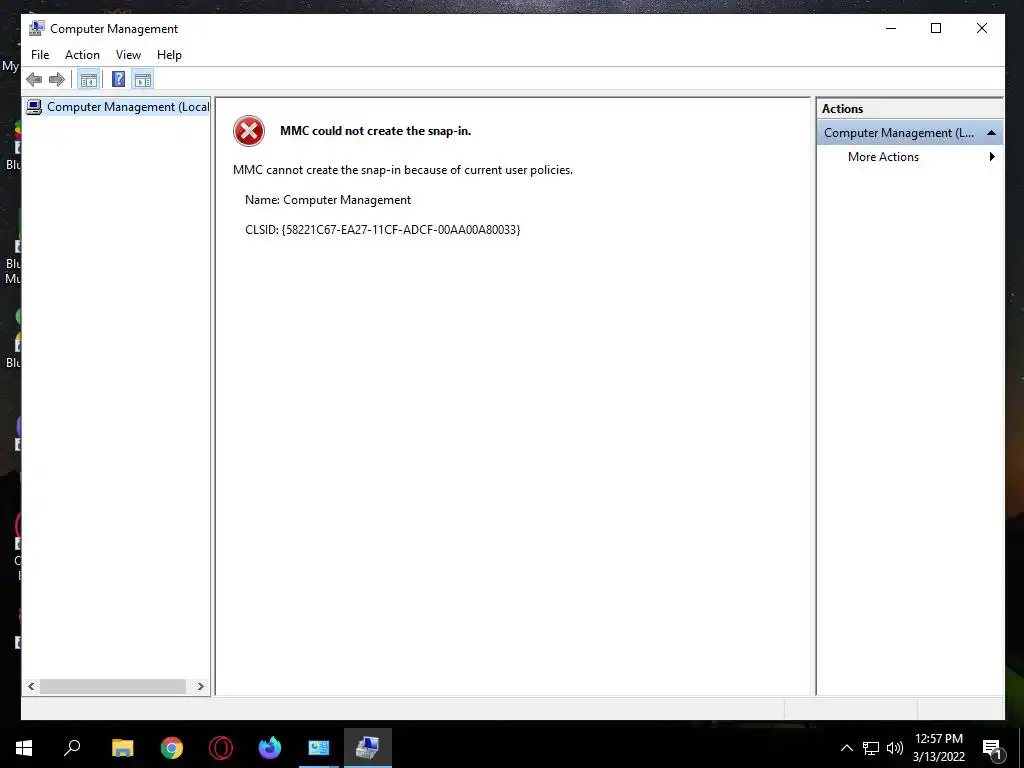The height and width of the screenshot is (768, 1024).
Task: Click the tree pane scroll right arrow
Action: [x=200, y=686]
